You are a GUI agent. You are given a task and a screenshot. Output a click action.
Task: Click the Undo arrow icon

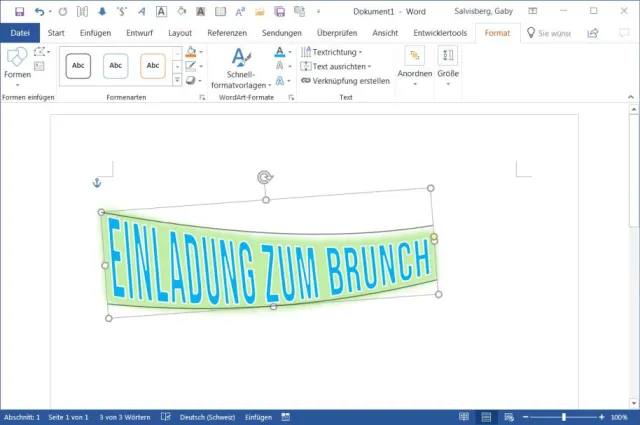[39, 11]
